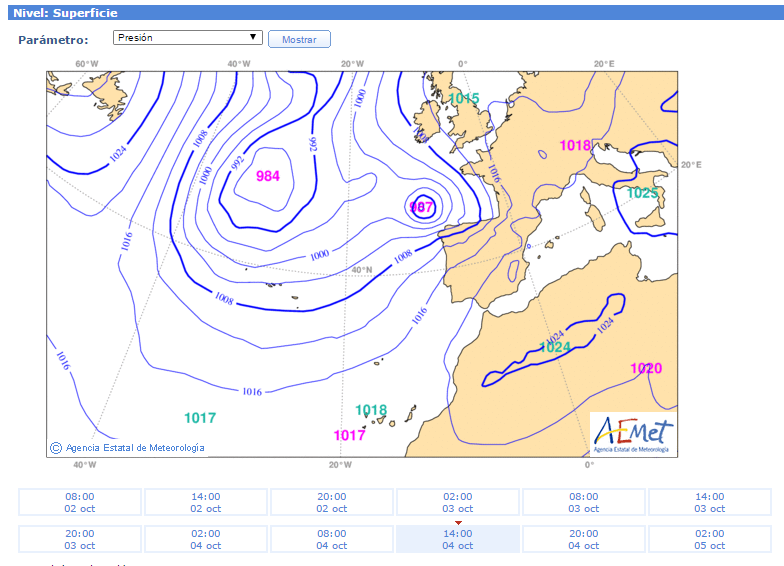
Task: Select the 08:00 03 oct time step
Action: [x=584, y=502]
